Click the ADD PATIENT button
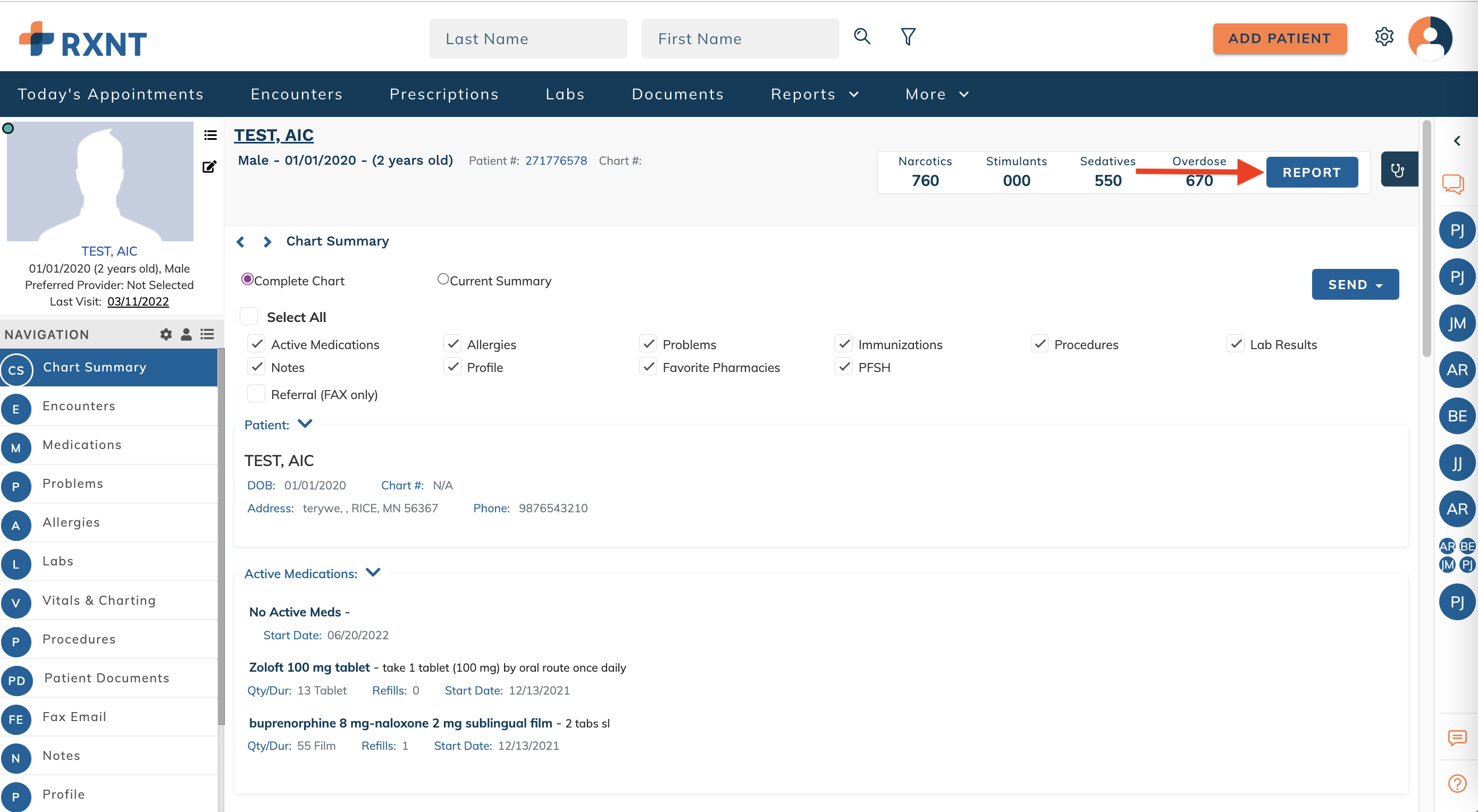 coord(1280,38)
